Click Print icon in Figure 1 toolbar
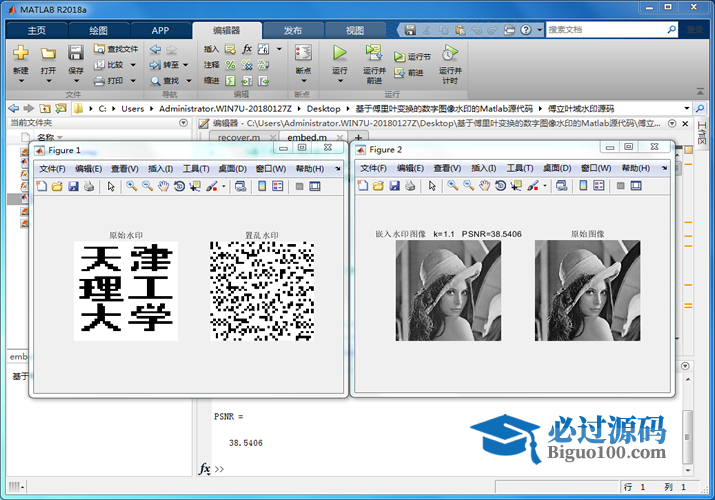Viewport: 715px width, 500px height. (x=89, y=186)
